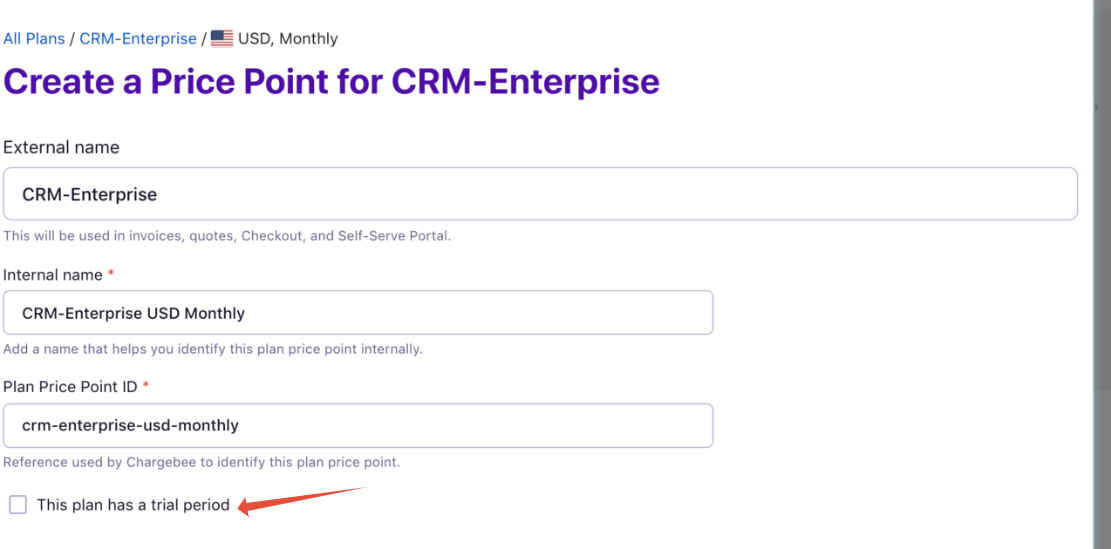Click the 'Reference used by Chargebee' hint
This screenshot has height=549, width=1111.
[201, 462]
